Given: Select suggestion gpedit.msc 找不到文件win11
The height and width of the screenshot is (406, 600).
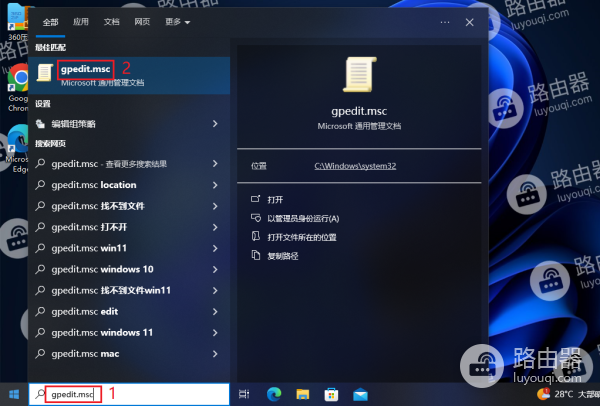Looking at the screenshot, I should tap(129, 290).
